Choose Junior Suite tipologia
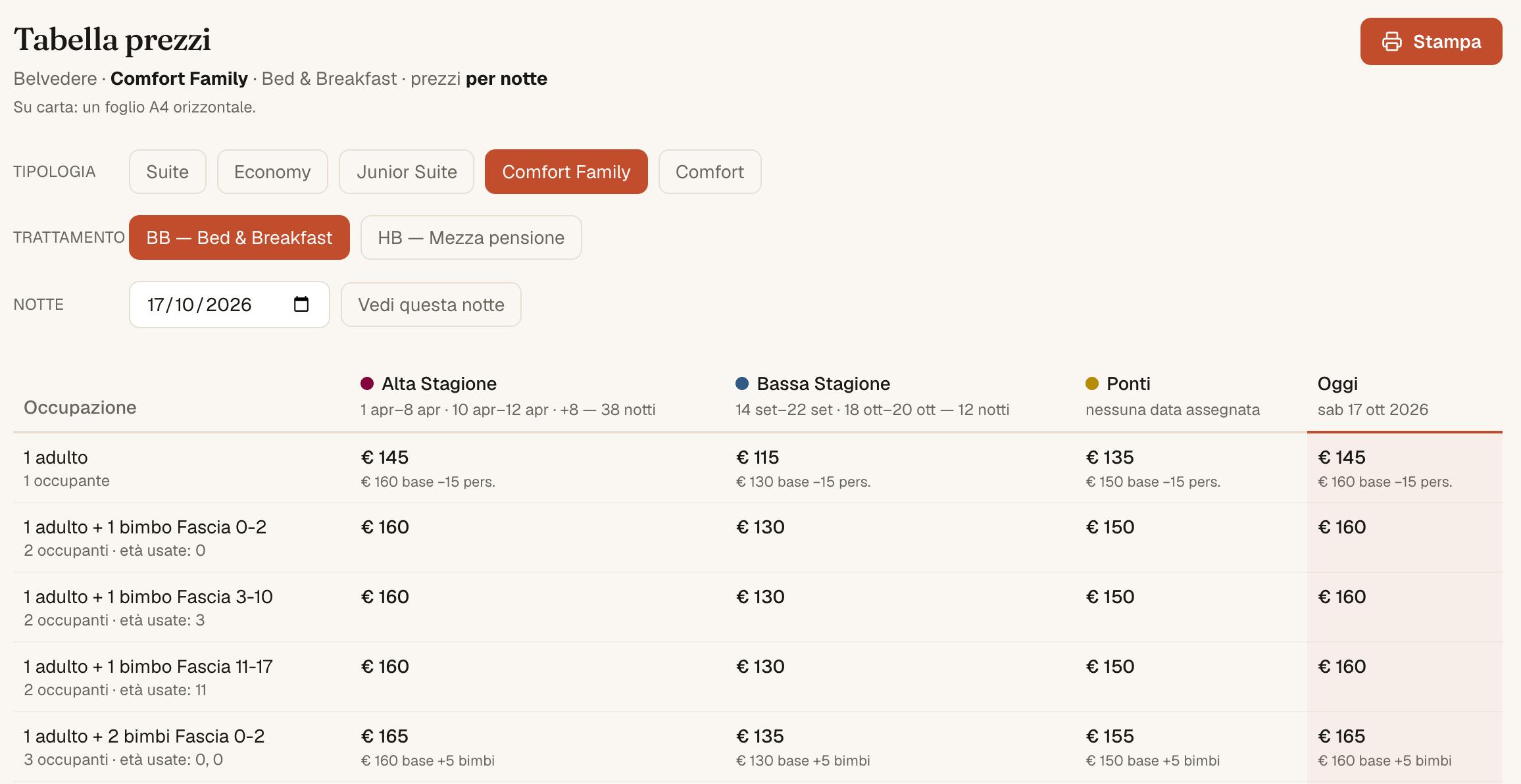 (407, 172)
